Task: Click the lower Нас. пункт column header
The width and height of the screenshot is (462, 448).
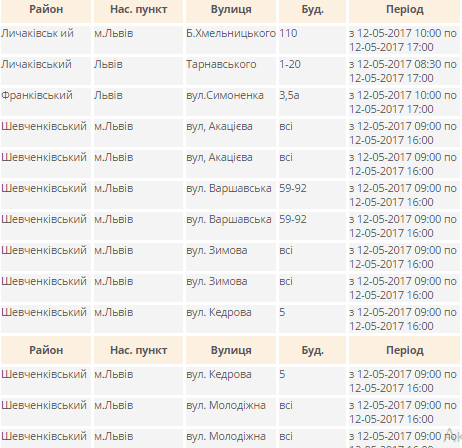Action: tap(138, 350)
